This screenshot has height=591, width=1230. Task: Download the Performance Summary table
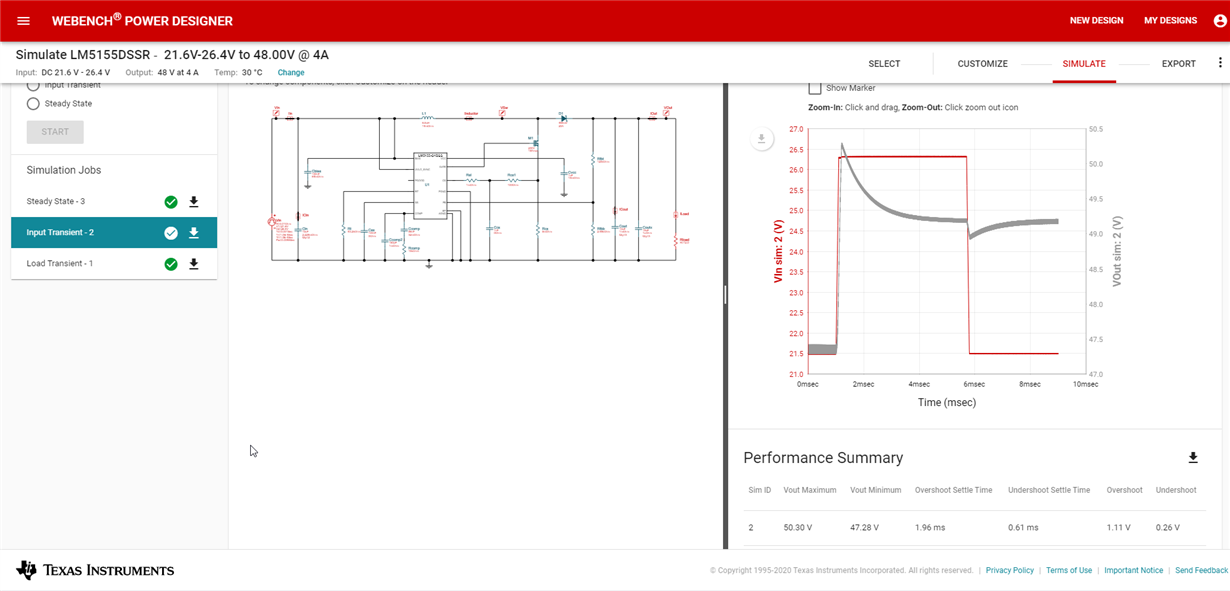(1193, 458)
